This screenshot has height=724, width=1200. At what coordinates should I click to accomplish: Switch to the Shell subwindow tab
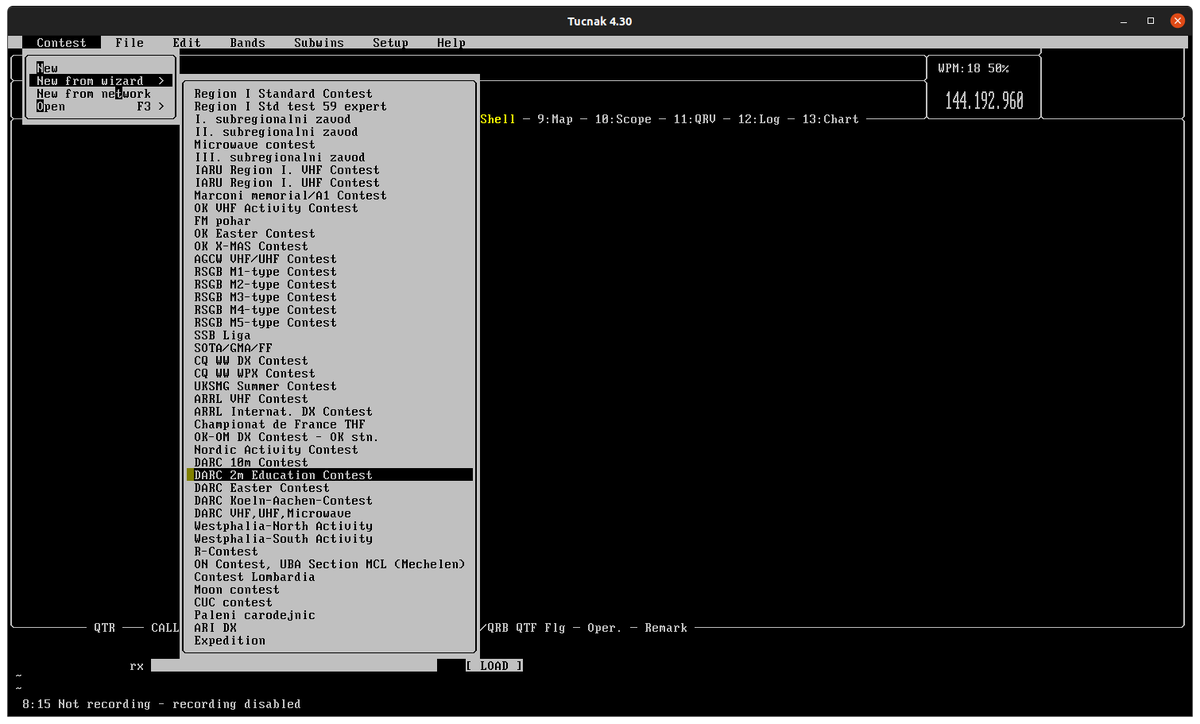(x=498, y=119)
